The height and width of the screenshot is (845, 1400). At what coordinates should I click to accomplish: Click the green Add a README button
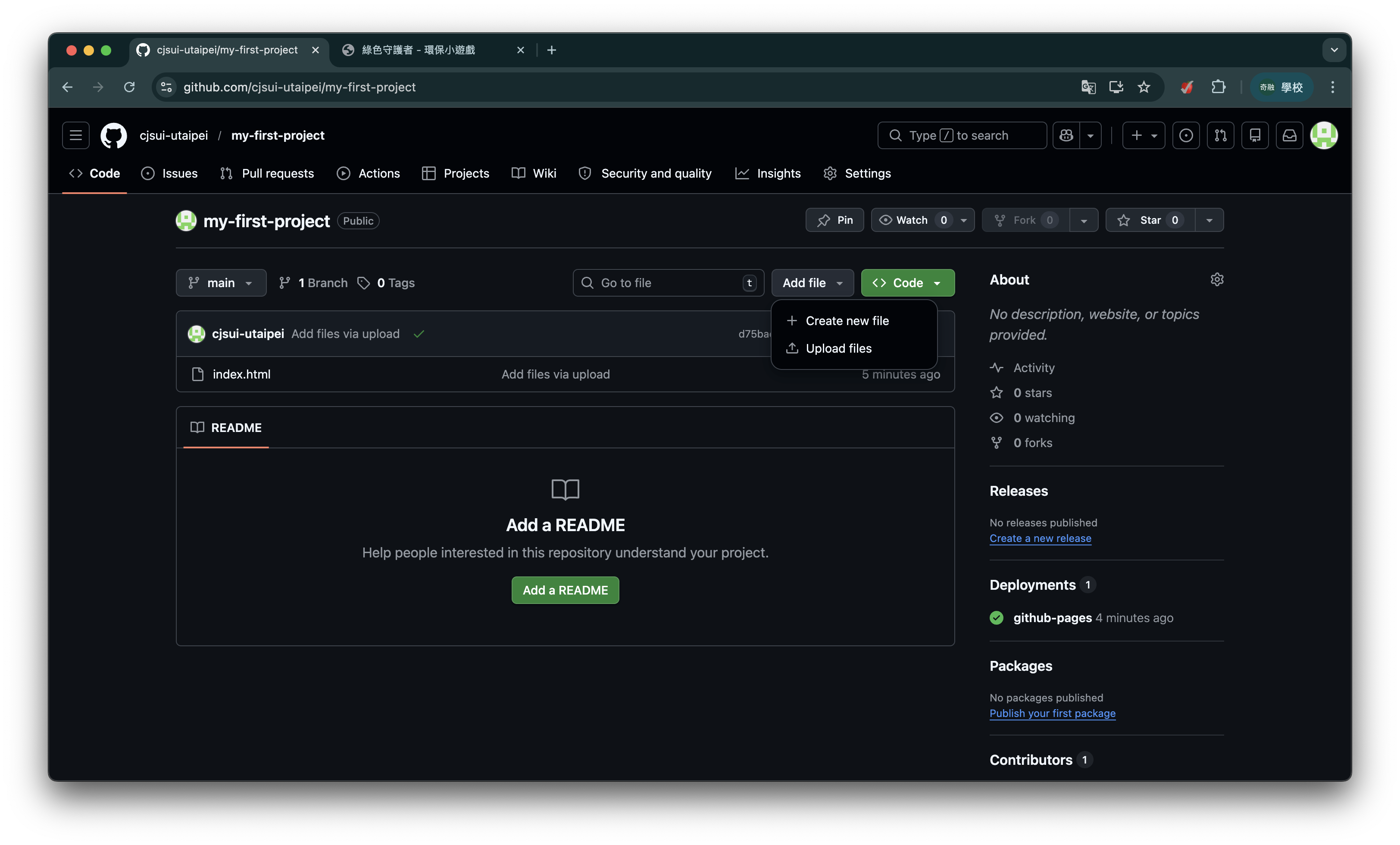565,590
